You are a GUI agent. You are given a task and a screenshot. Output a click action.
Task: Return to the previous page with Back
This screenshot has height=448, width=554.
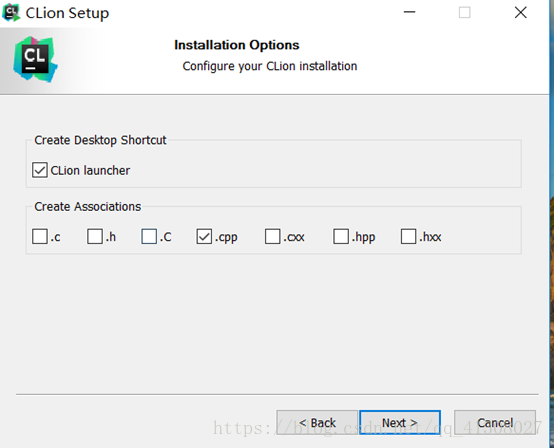pyautogui.click(x=317, y=423)
